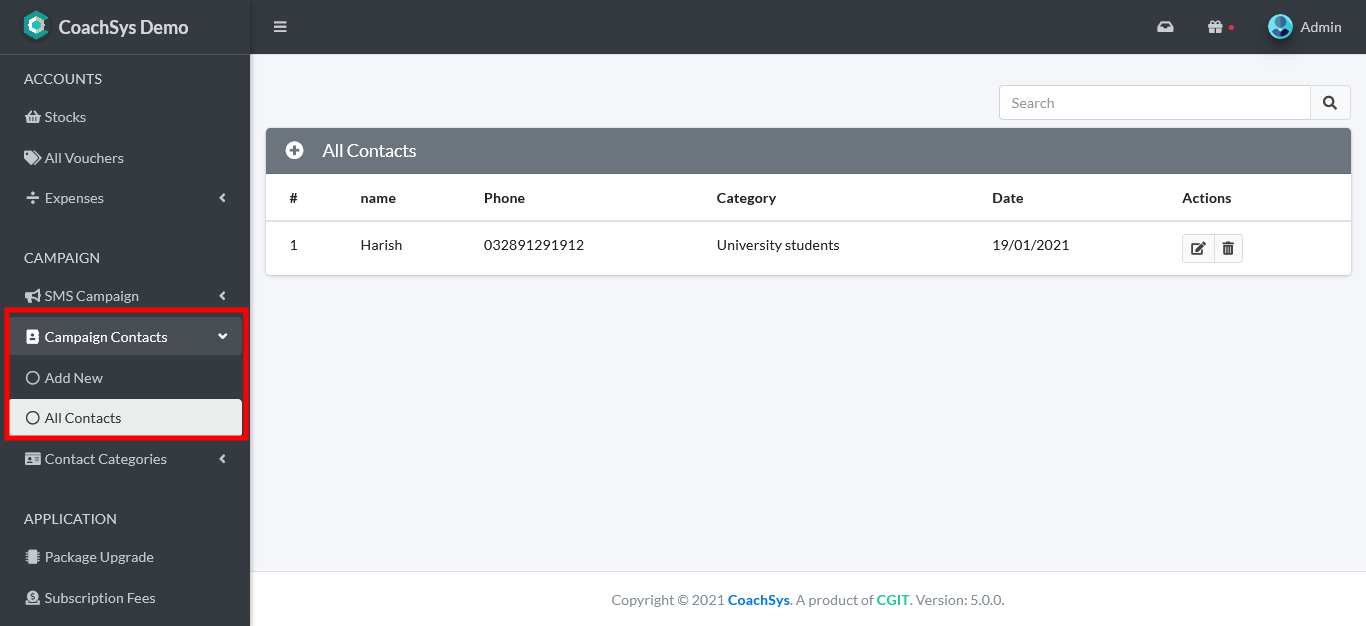Open the Admin profile menu

pyautogui.click(x=1305, y=27)
